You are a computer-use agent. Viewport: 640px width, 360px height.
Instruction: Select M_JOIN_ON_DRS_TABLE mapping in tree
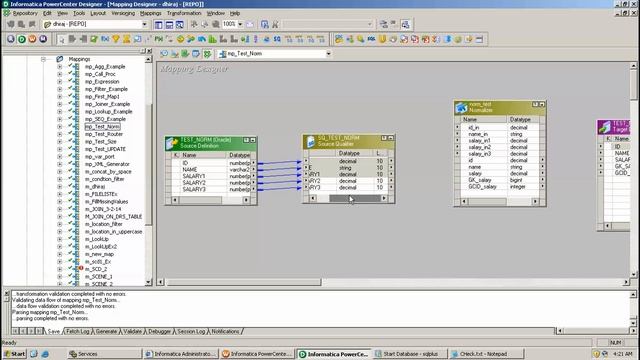pos(113,217)
